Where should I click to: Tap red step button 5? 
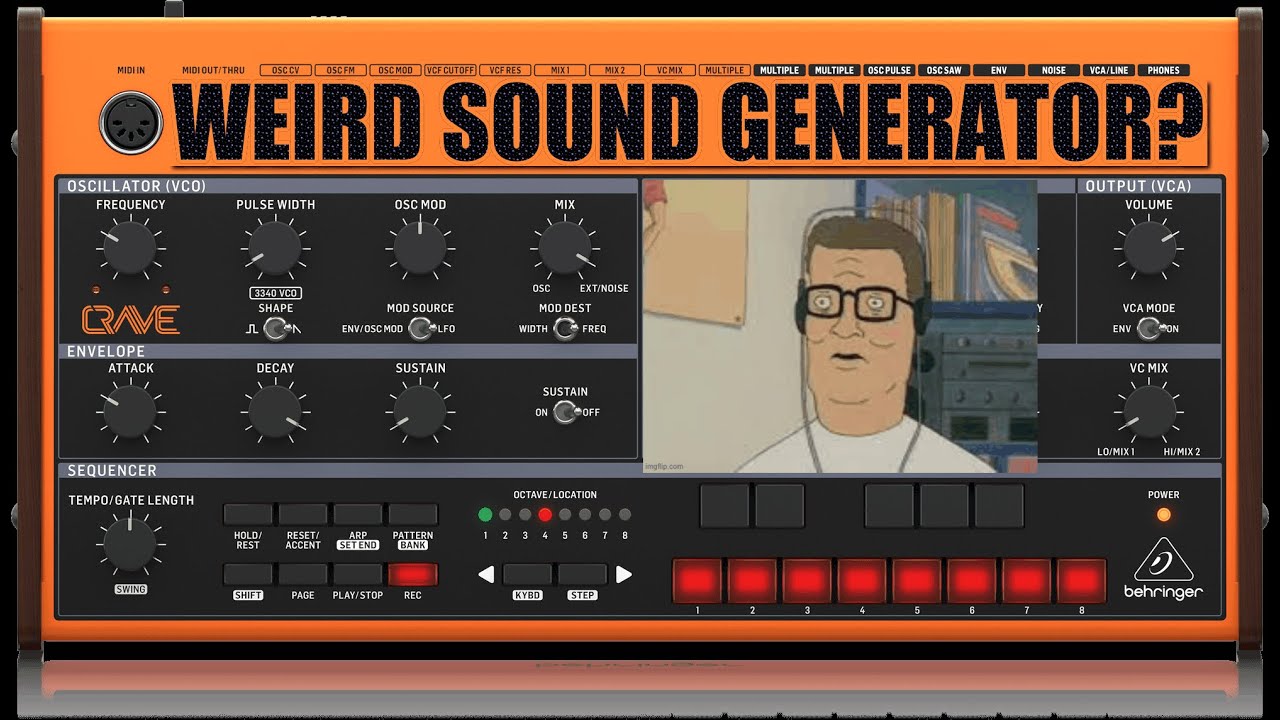tap(917, 581)
